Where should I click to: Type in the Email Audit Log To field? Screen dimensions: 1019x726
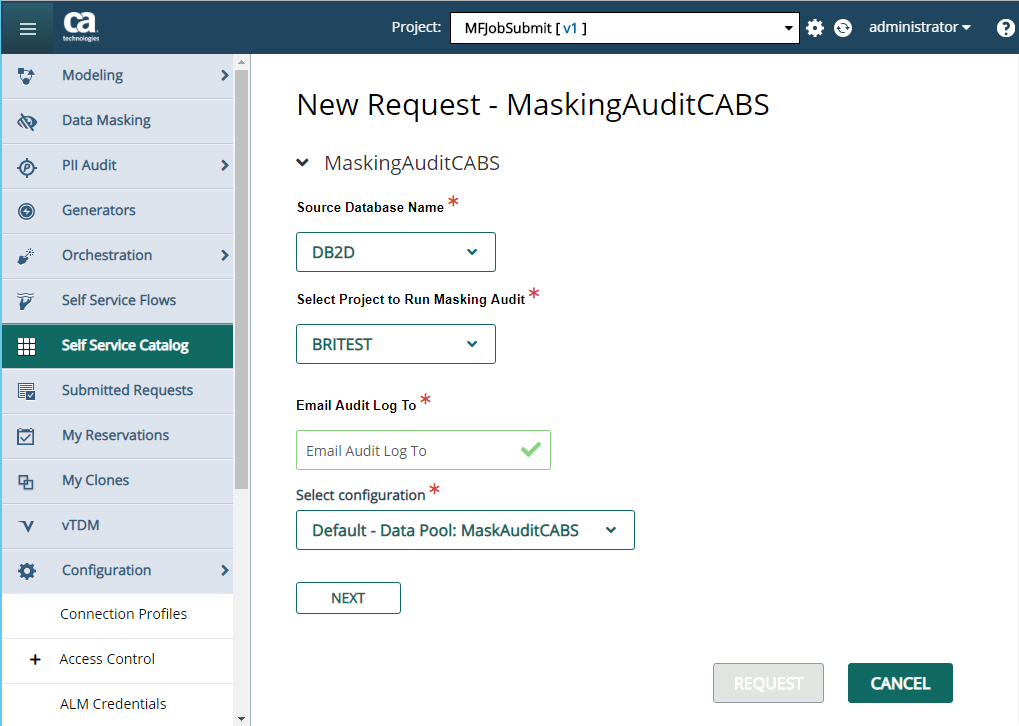click(x=411, y=449)
